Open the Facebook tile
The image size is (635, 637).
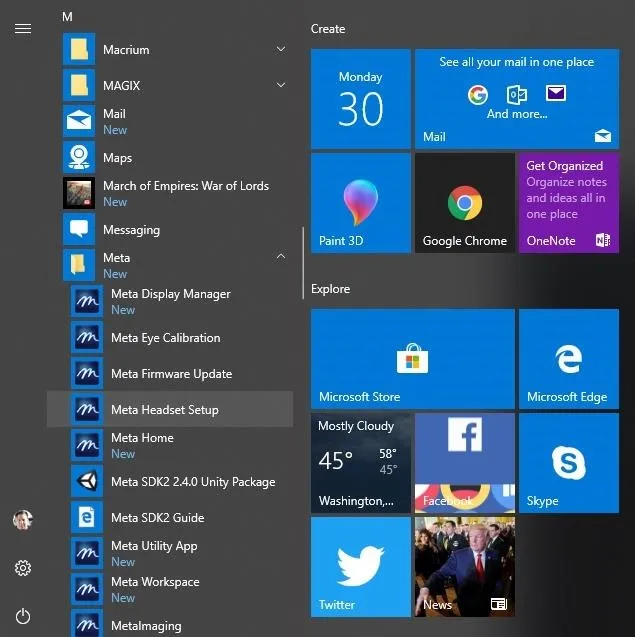tap(465, 463)
